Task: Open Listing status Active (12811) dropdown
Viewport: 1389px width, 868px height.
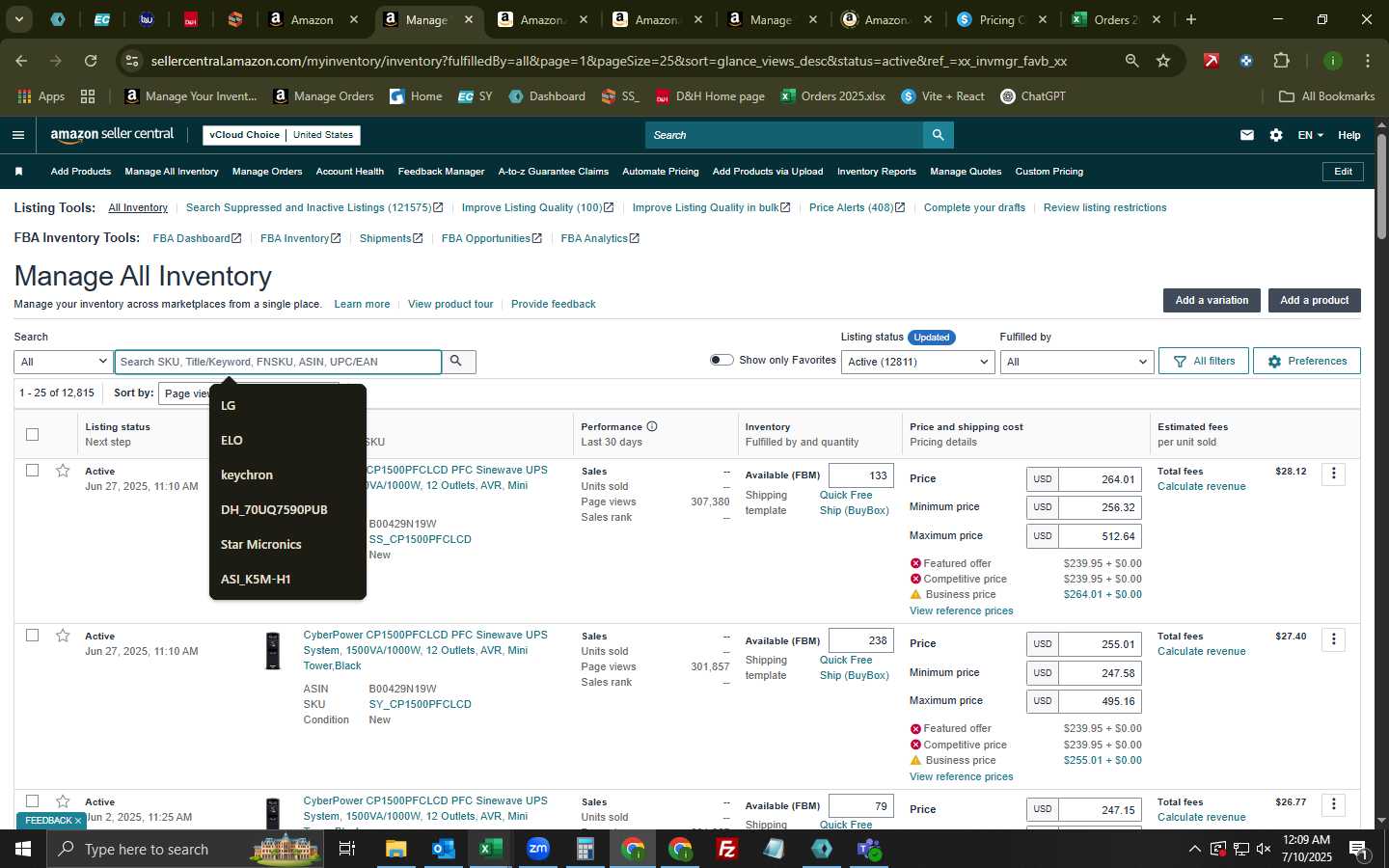Action: [x=917, y=362]
